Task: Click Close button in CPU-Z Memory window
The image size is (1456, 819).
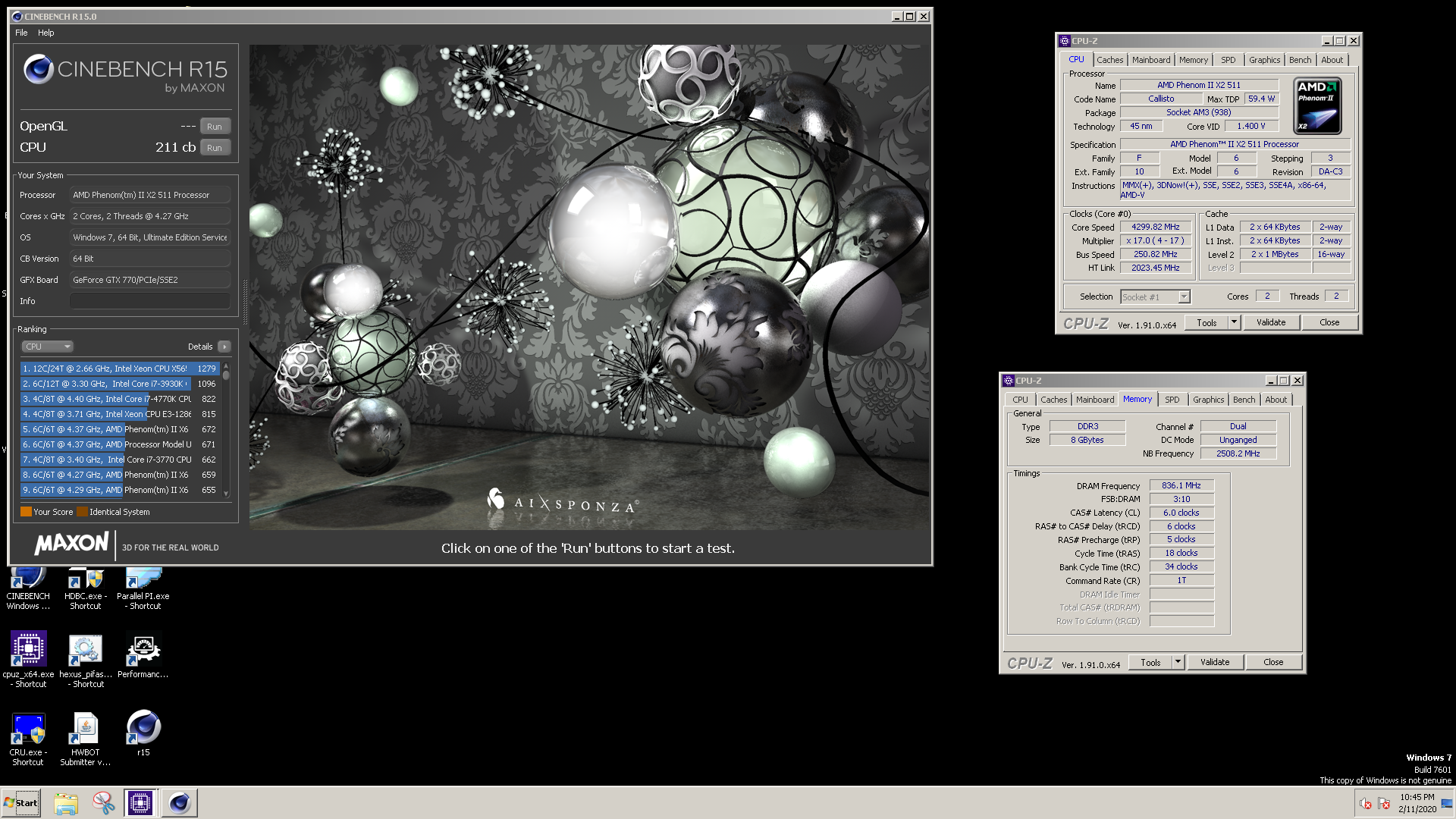Action: pos(1273,662)
